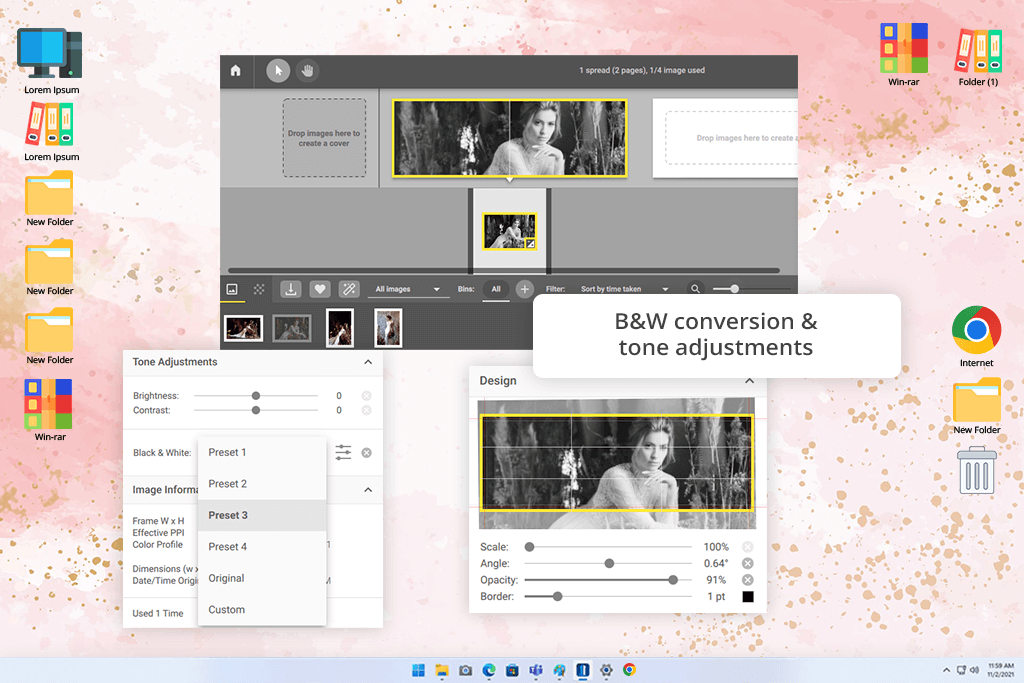Image resolution: width=1024 pixels, height=683 pixels.
Task: Click the small spread thumbnail below
Action: point(509,231)
